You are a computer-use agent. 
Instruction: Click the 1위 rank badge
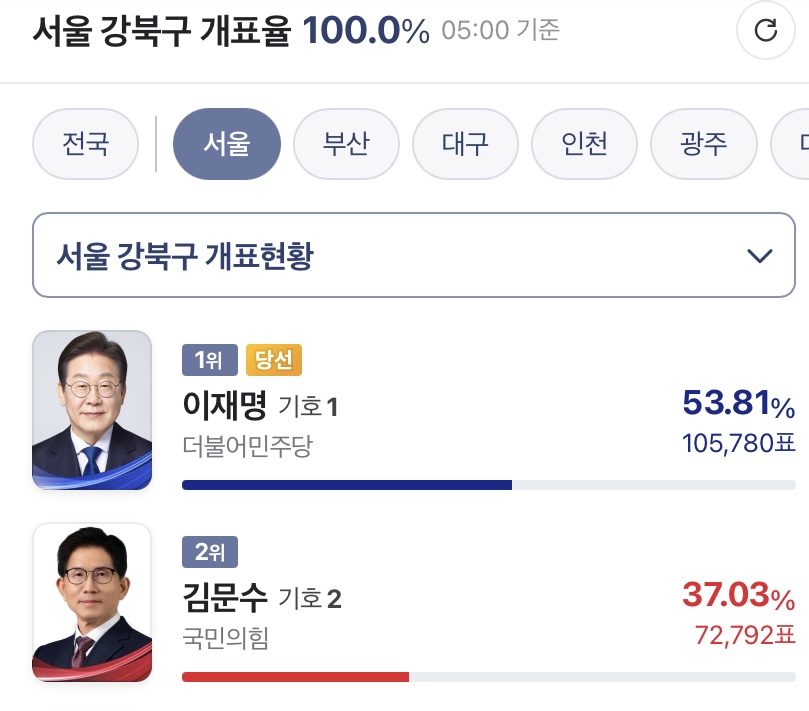click(x=209, y=359)
